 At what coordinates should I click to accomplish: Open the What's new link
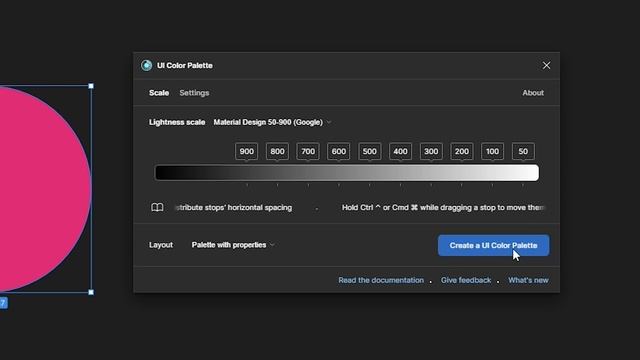pyautogui.click(x=528, y=280)
